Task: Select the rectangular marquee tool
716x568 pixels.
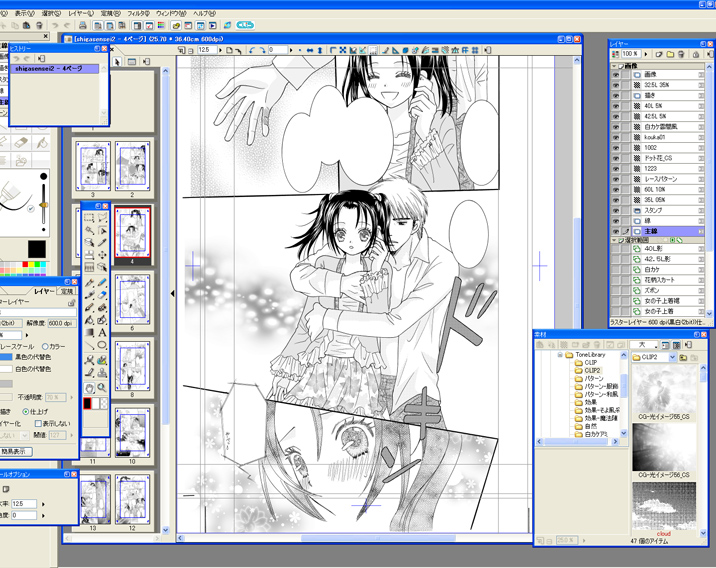Action: click(x=89, y=218)
